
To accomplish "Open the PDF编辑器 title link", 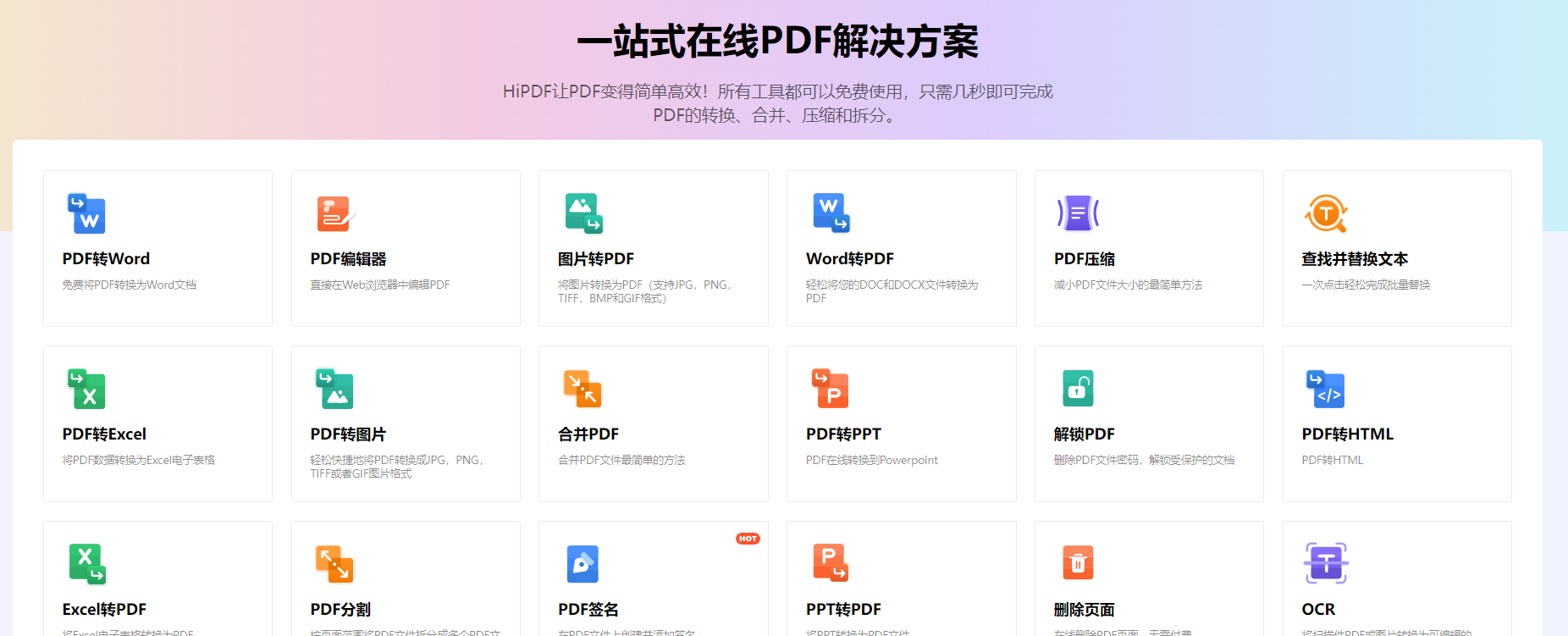I will 348,258.
